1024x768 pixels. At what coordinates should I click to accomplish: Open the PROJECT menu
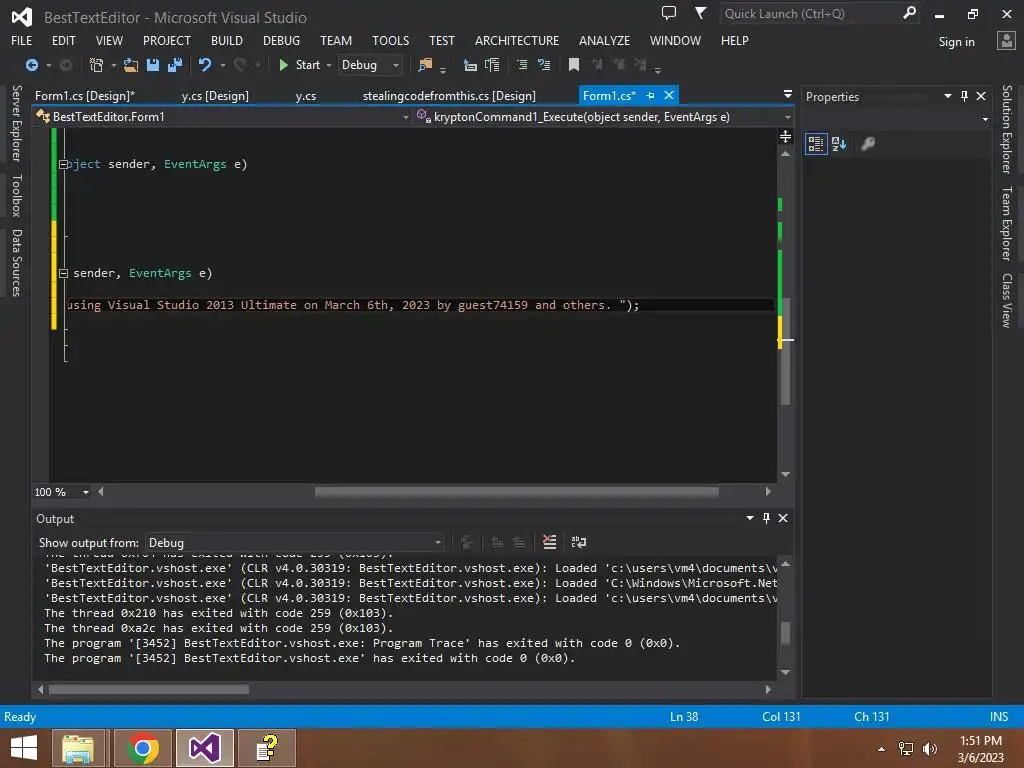[167, 40]
